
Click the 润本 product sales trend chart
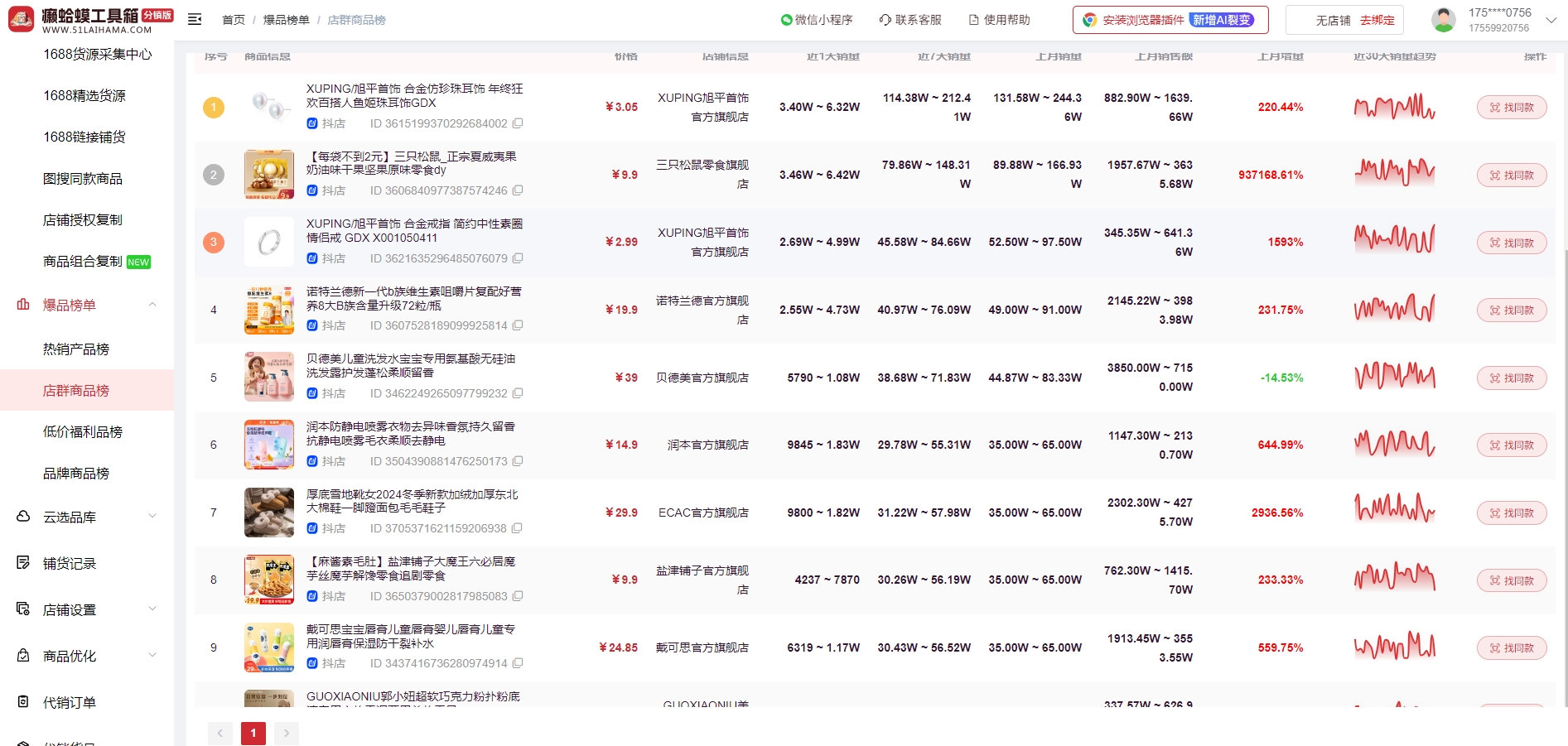1395,445
